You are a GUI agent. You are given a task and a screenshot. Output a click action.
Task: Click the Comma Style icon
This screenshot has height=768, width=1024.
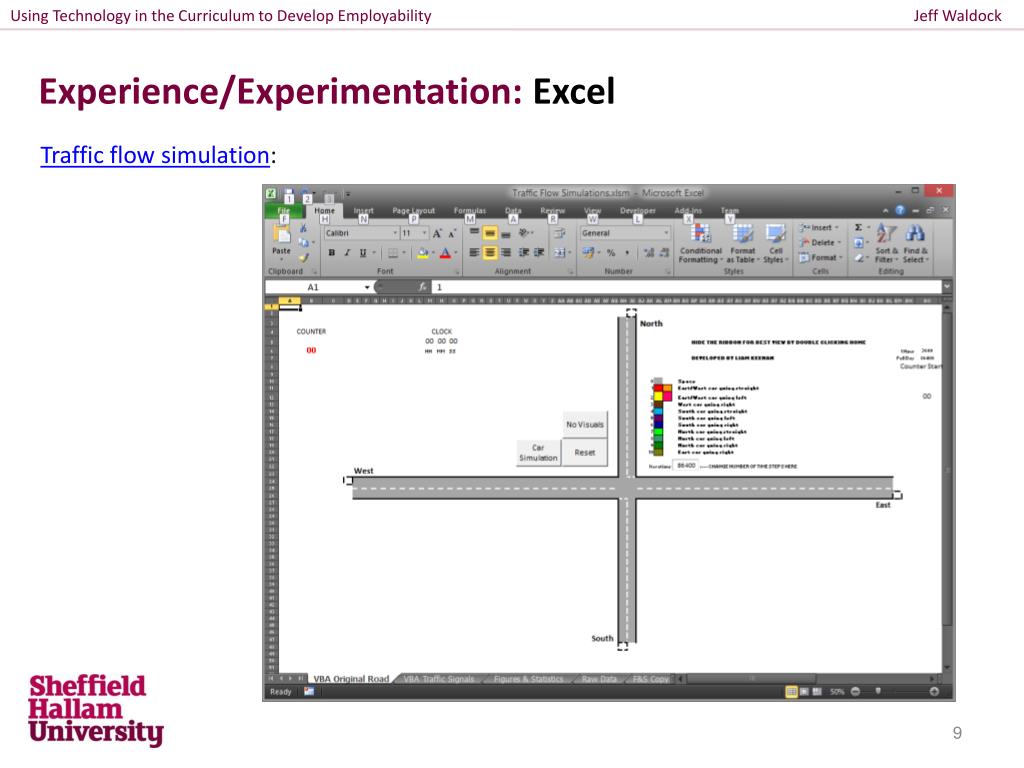click(x=628, y=253)
